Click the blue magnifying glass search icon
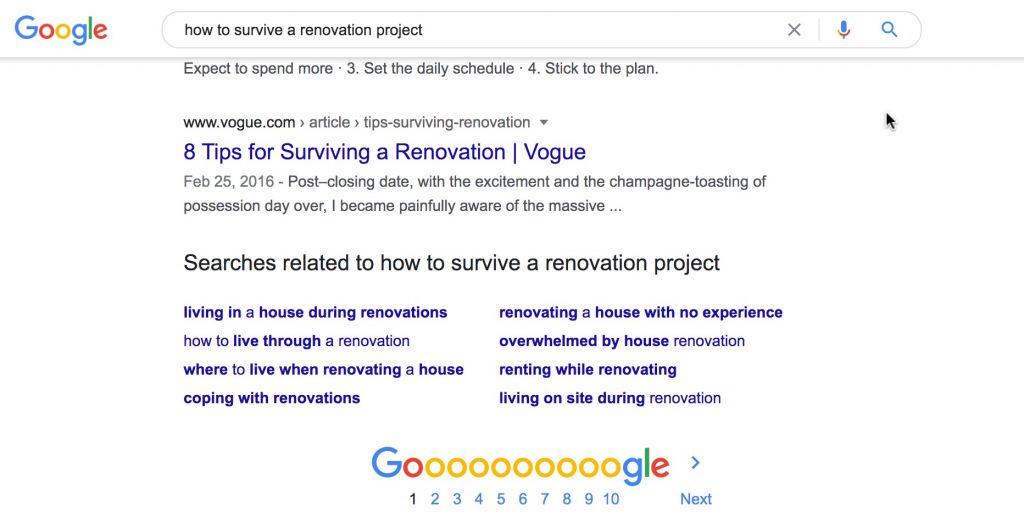This screenshot has width=1024, height=523. click(x=889, y=30)
